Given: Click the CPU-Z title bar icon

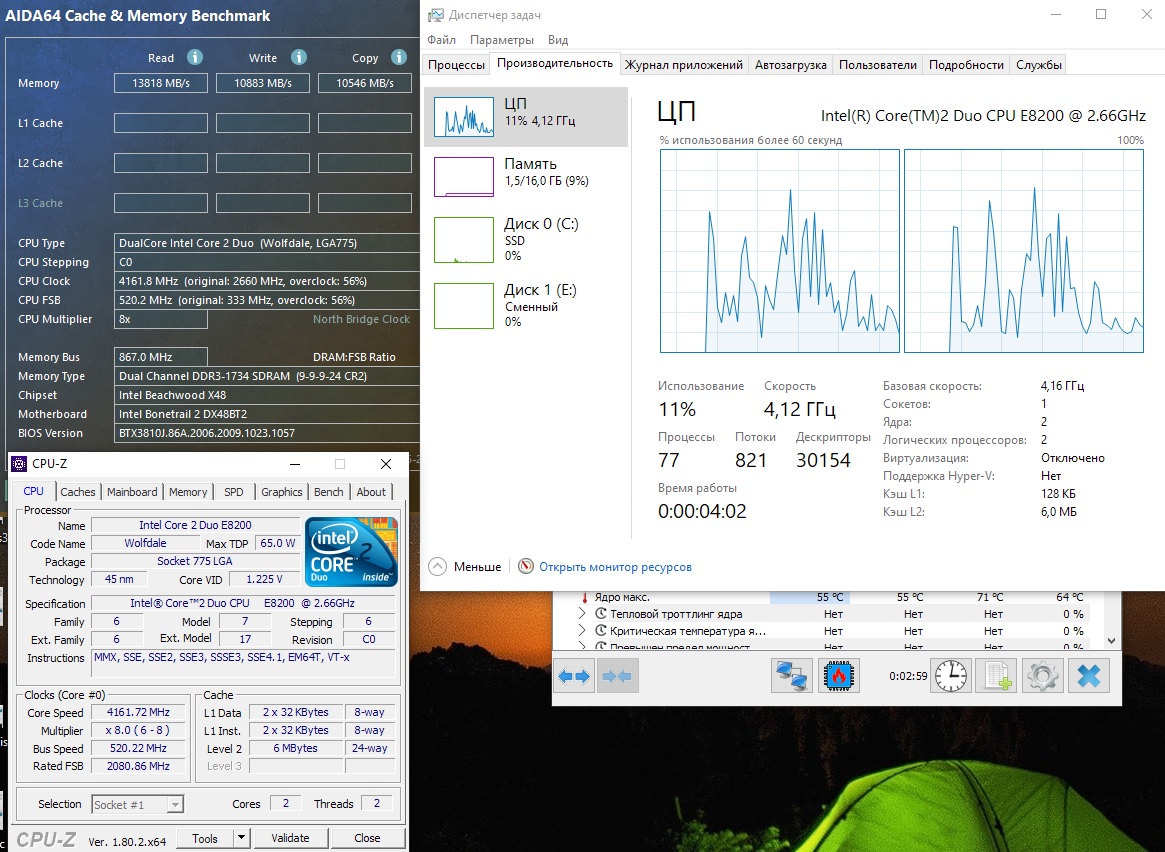Looking at the screenshot, I should (19, 464).
